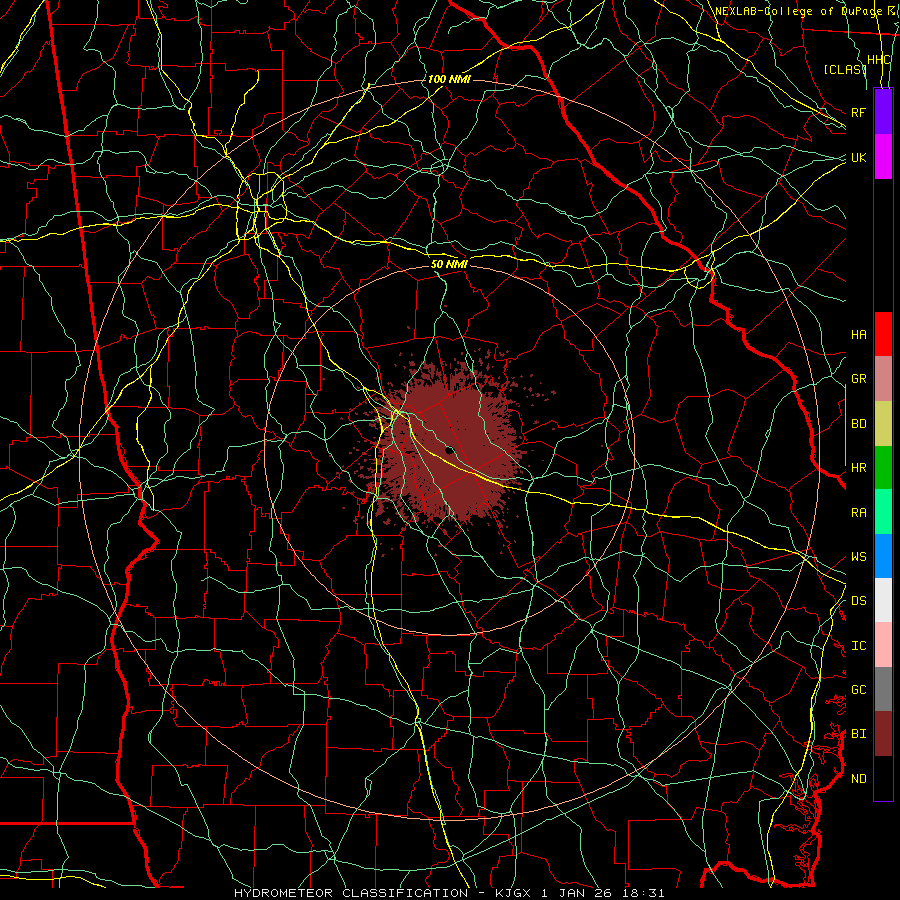Click the RA legend label

[x=858, y=513]
